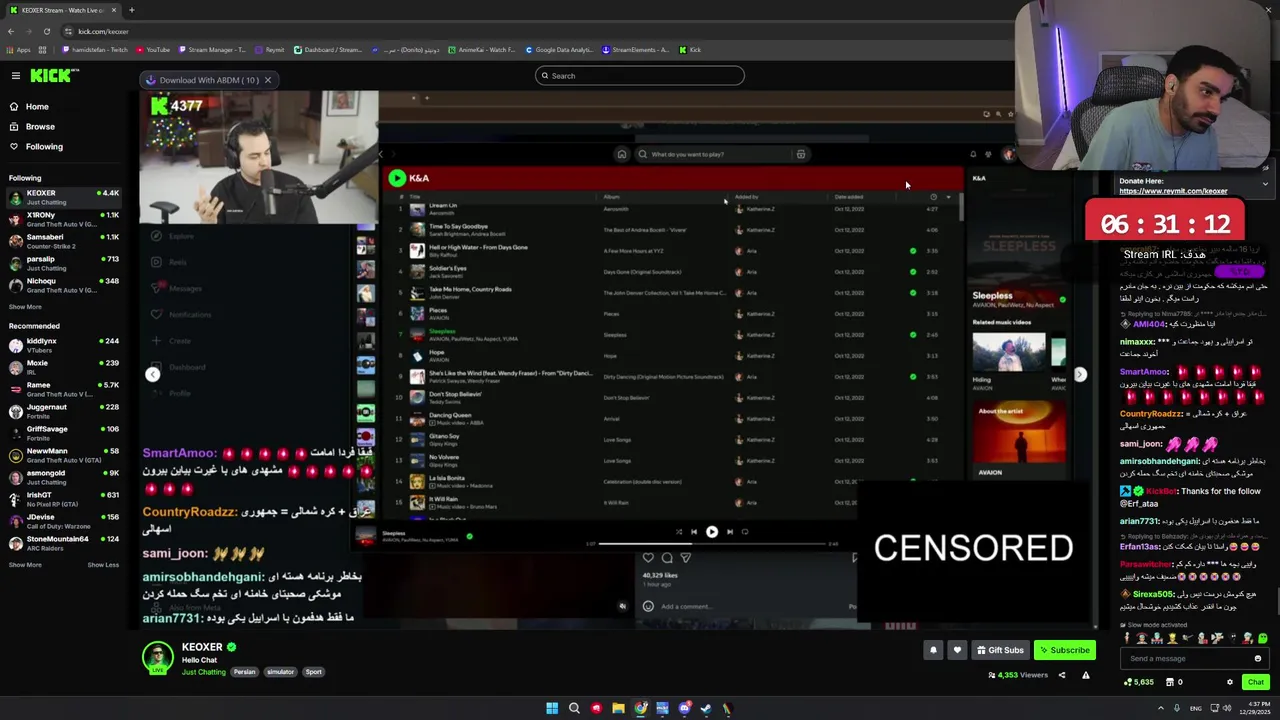Open GriffSavage recommended channel
This screenshot has width=1280, height=720.
[62, 433]
